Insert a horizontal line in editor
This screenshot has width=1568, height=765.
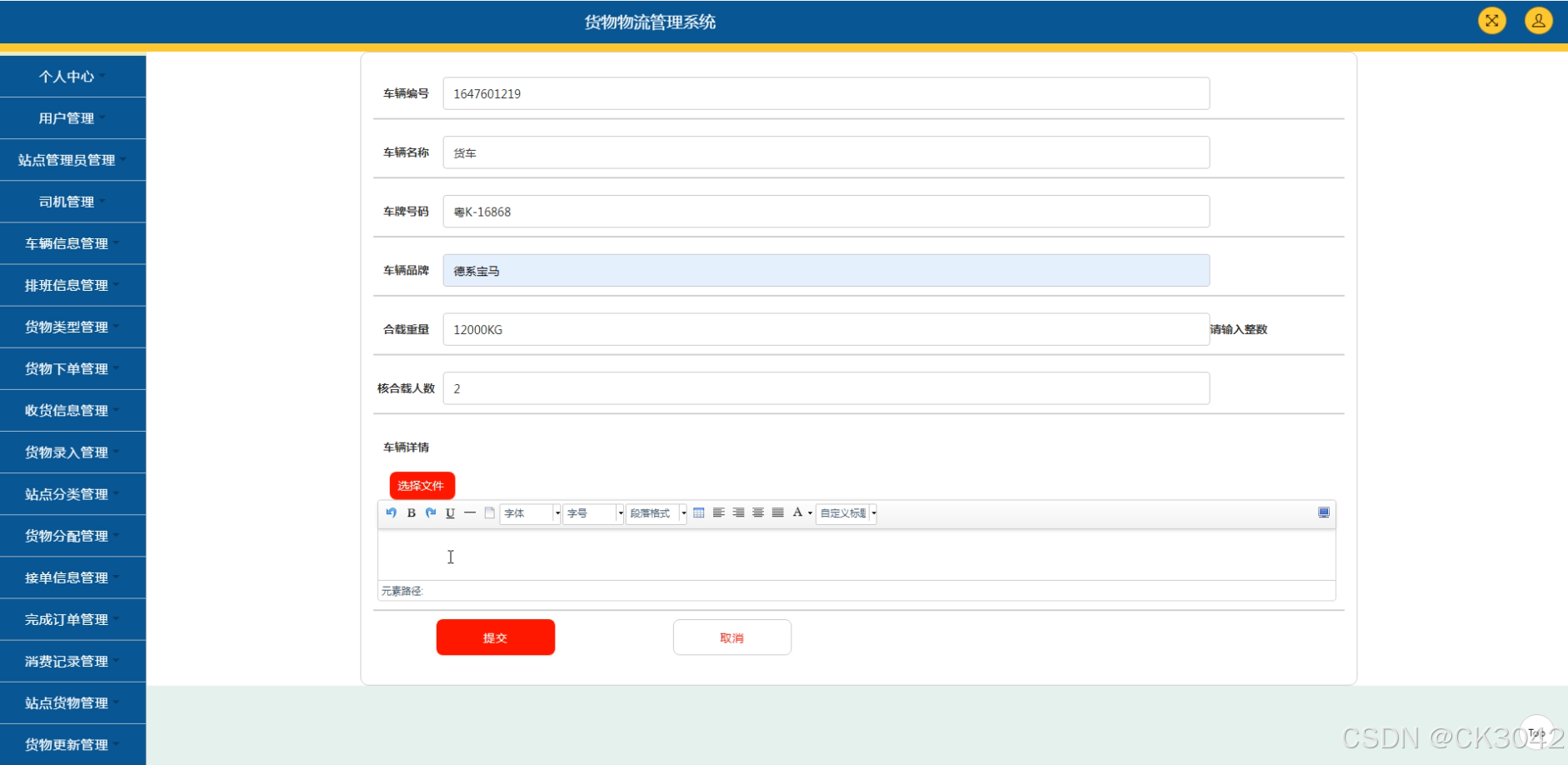470,512
